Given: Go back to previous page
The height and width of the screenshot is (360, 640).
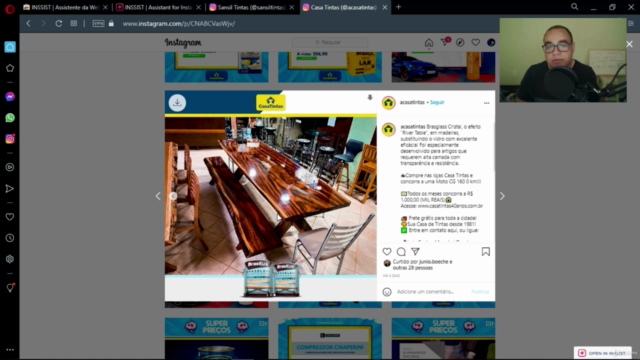Looking at the screenshot, I should [x=28, y=24].
